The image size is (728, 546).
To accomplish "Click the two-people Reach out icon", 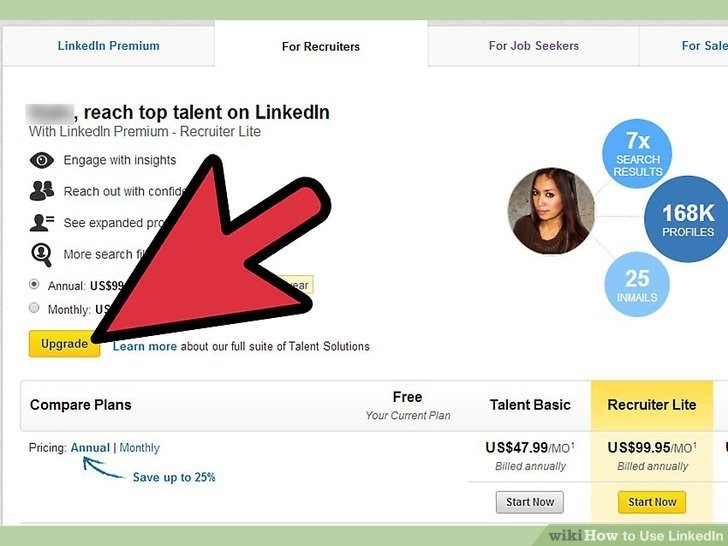I will (x=42, y=190).
